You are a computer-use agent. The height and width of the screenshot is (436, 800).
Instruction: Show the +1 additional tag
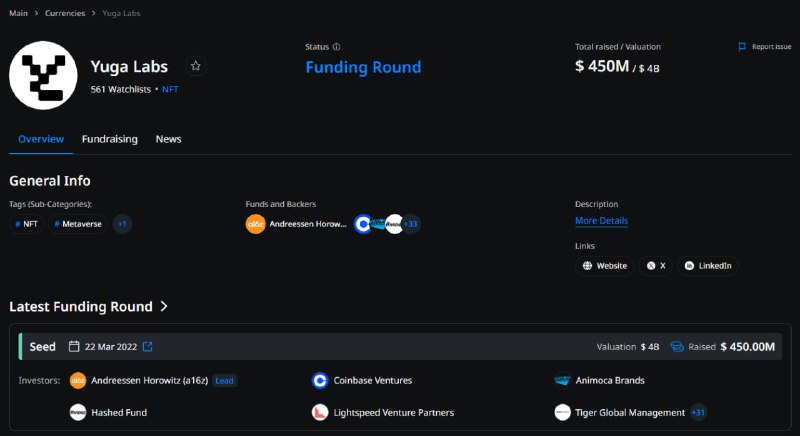(122, 224)
